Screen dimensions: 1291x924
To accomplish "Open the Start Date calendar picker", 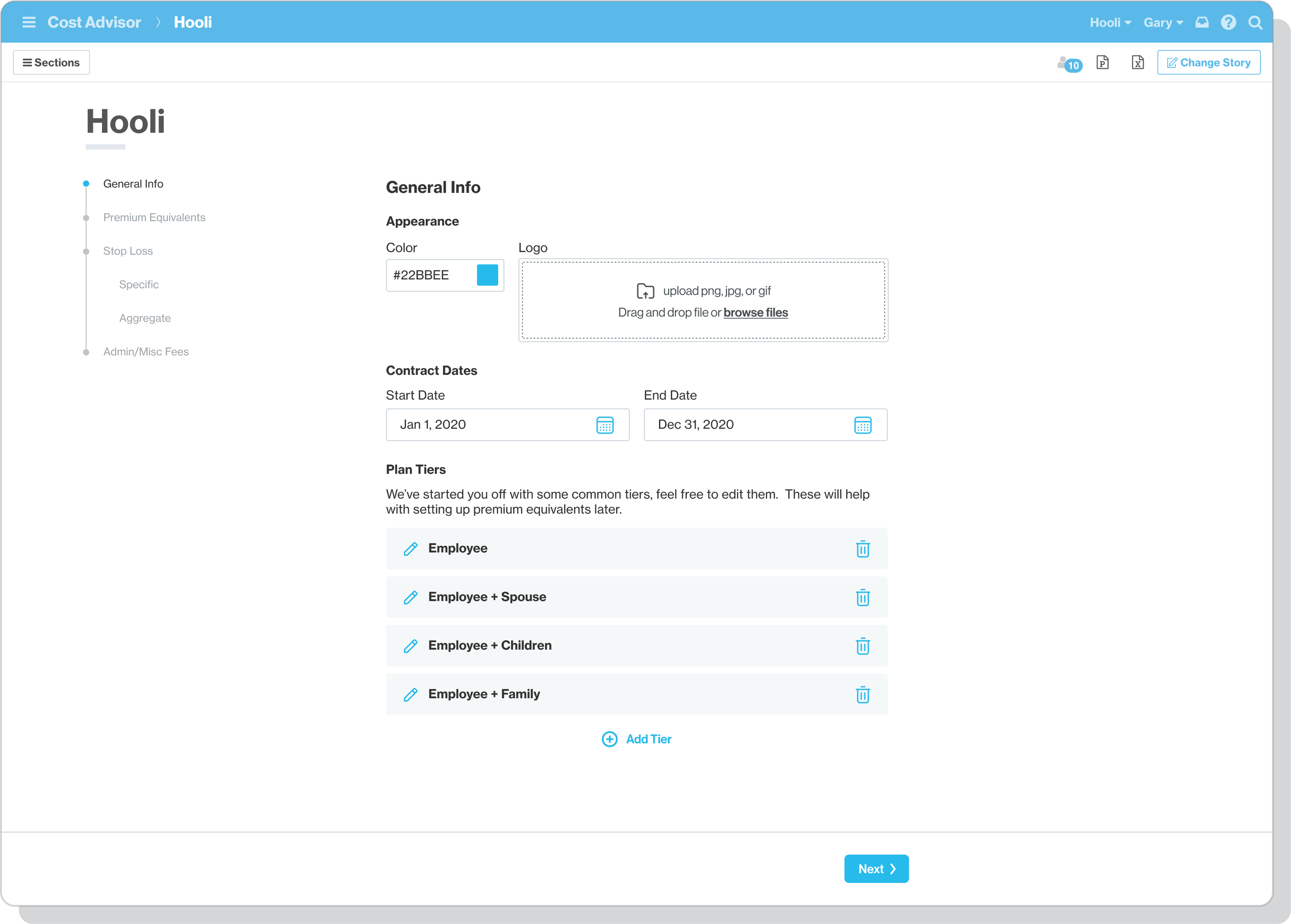I will (604, 425).
